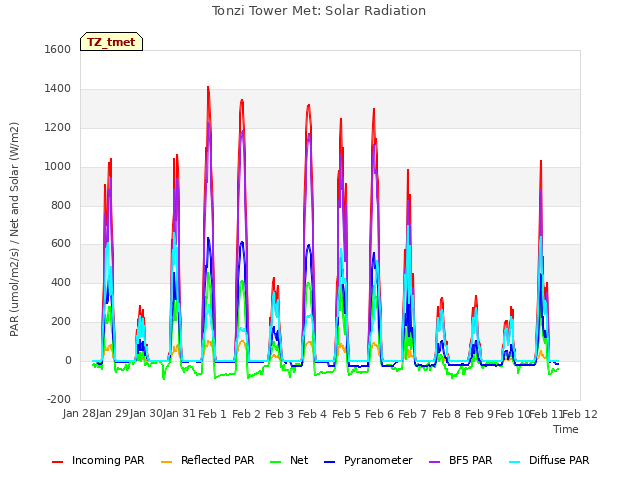
Task: Click the 200 y-axis tick label
Action: (x=61, y=322)
